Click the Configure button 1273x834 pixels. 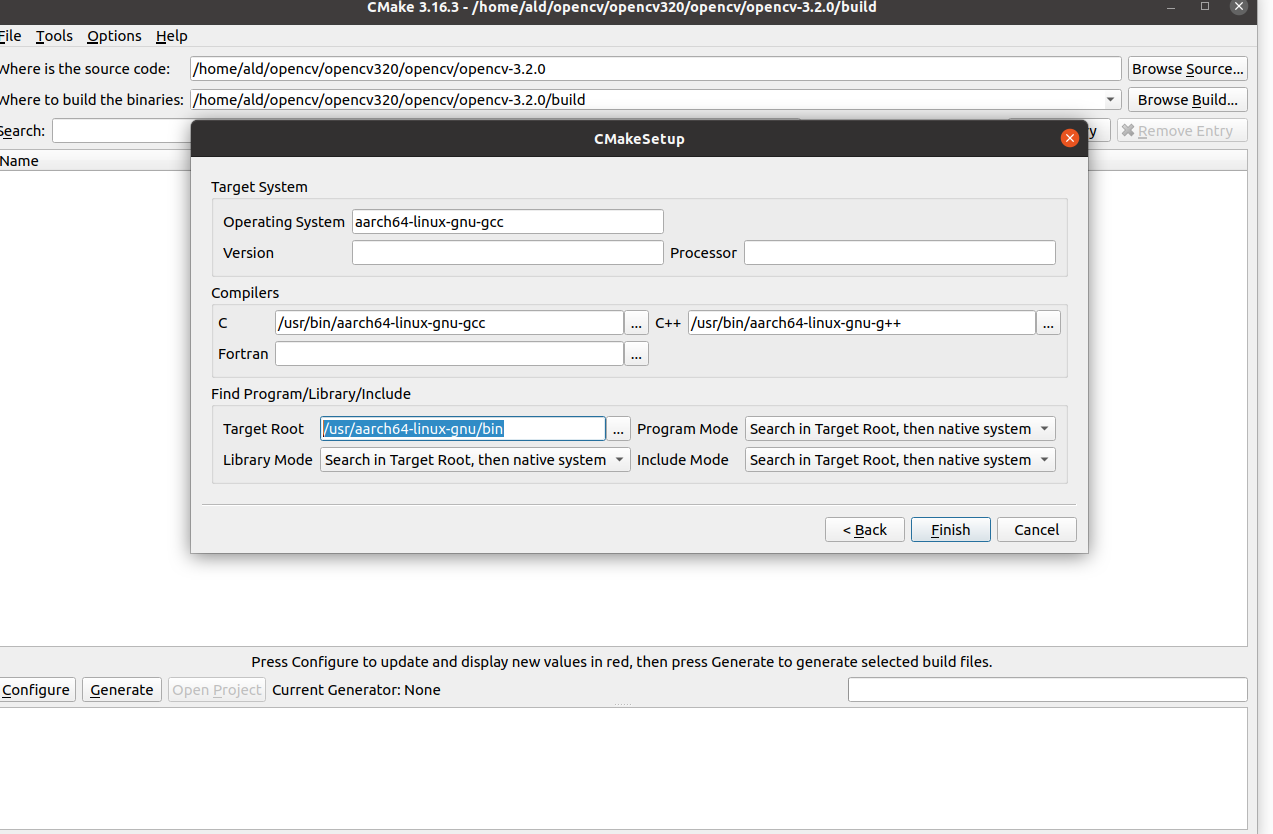click(36, 690)
